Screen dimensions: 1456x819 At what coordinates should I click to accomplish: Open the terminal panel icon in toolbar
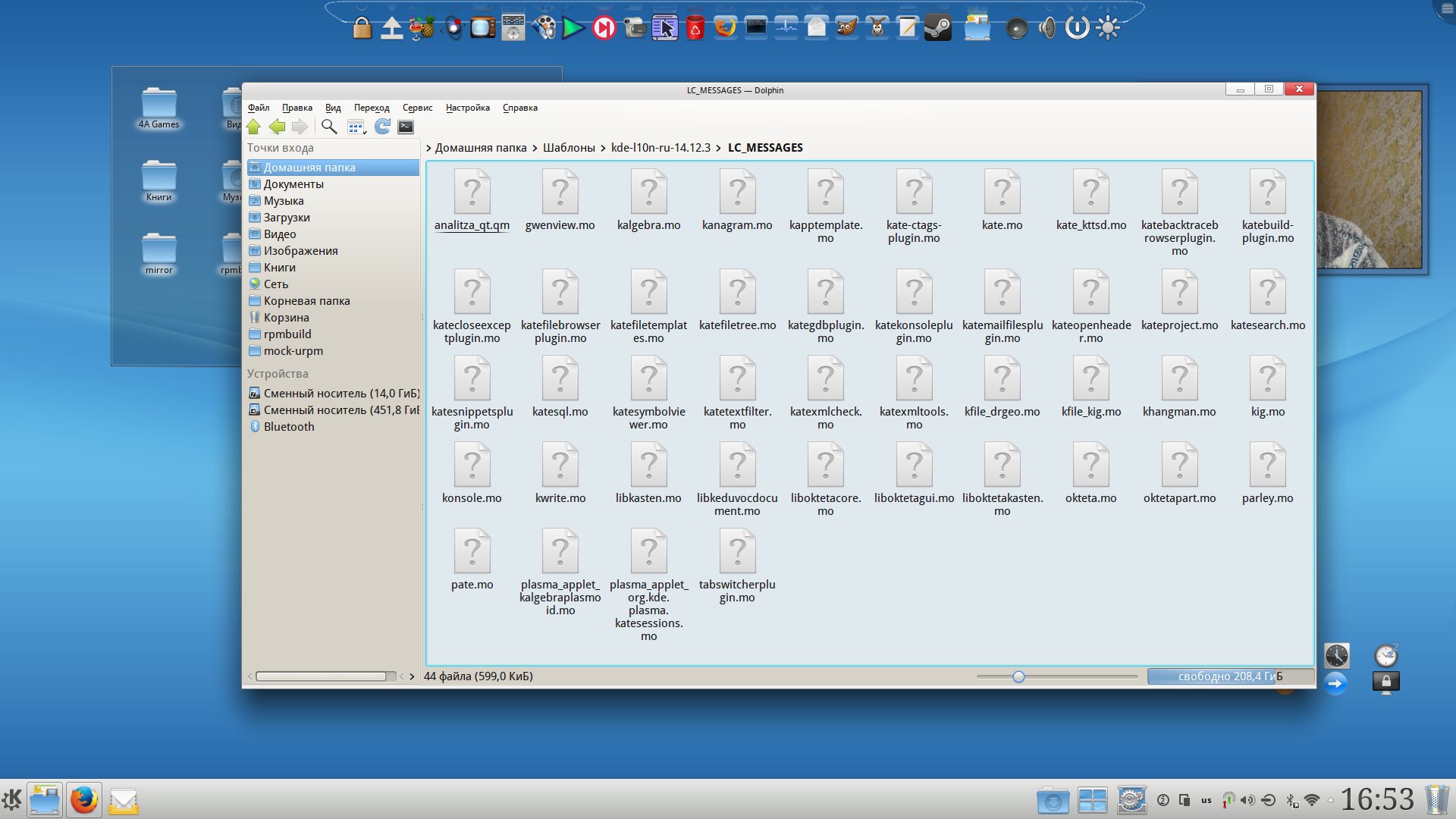click(406, 127)
